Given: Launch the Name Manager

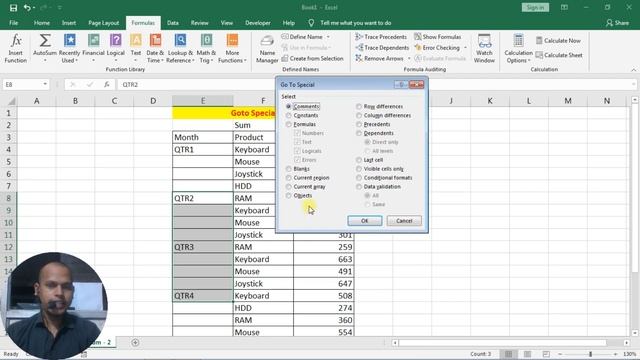Looking at the screenshot, I should (267, 49).
